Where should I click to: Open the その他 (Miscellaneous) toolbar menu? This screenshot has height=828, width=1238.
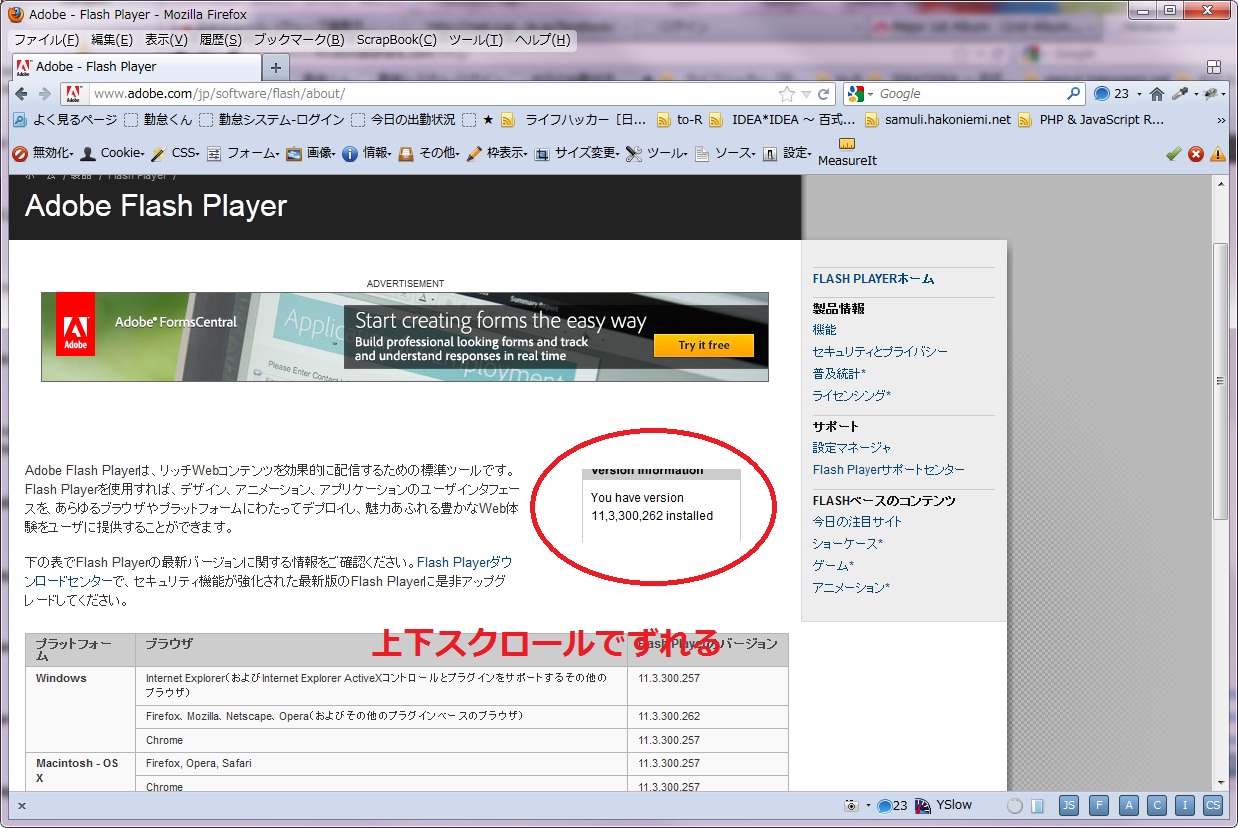point(429,153)
